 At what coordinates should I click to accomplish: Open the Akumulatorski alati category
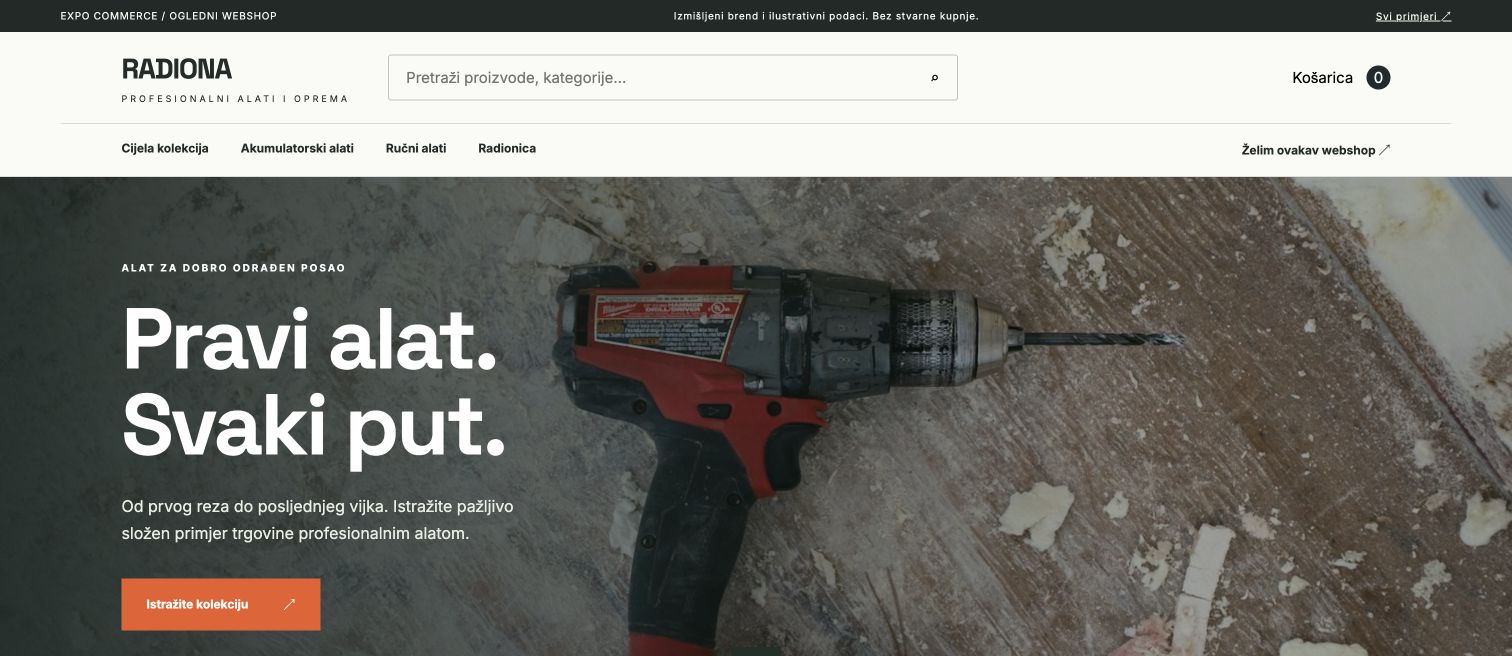pos(297,148)
